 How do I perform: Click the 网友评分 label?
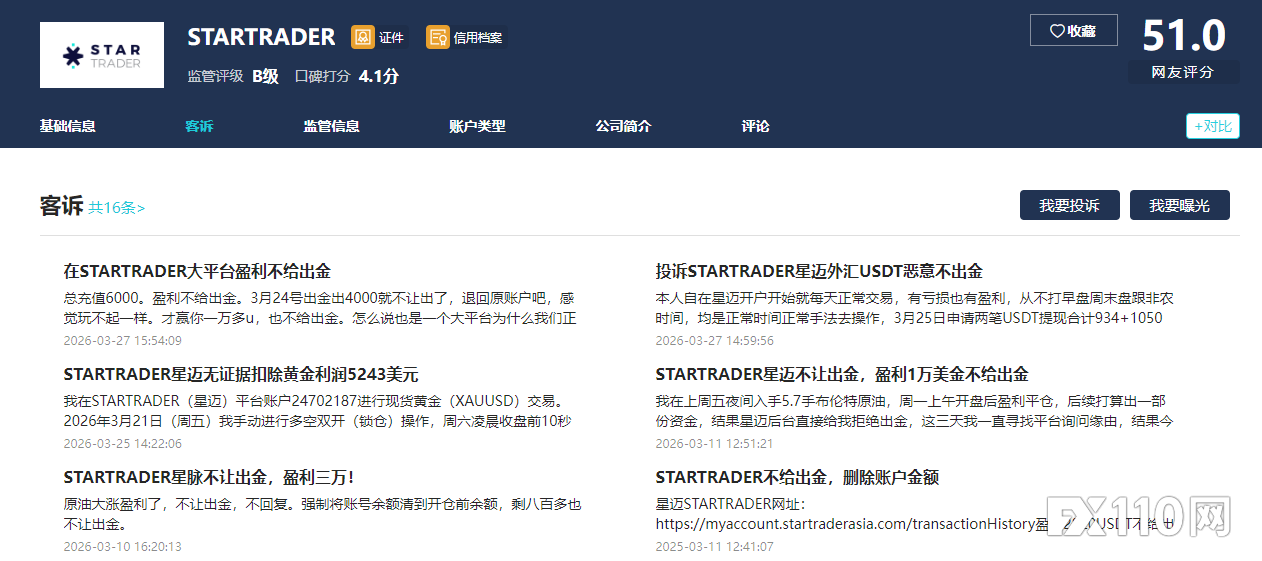pos(1183,72)
